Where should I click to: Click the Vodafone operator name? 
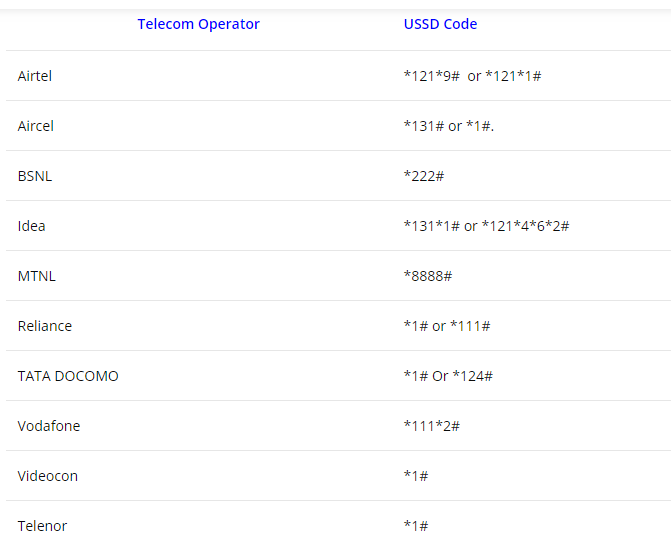pyautogui.click(x=49, y=426)
